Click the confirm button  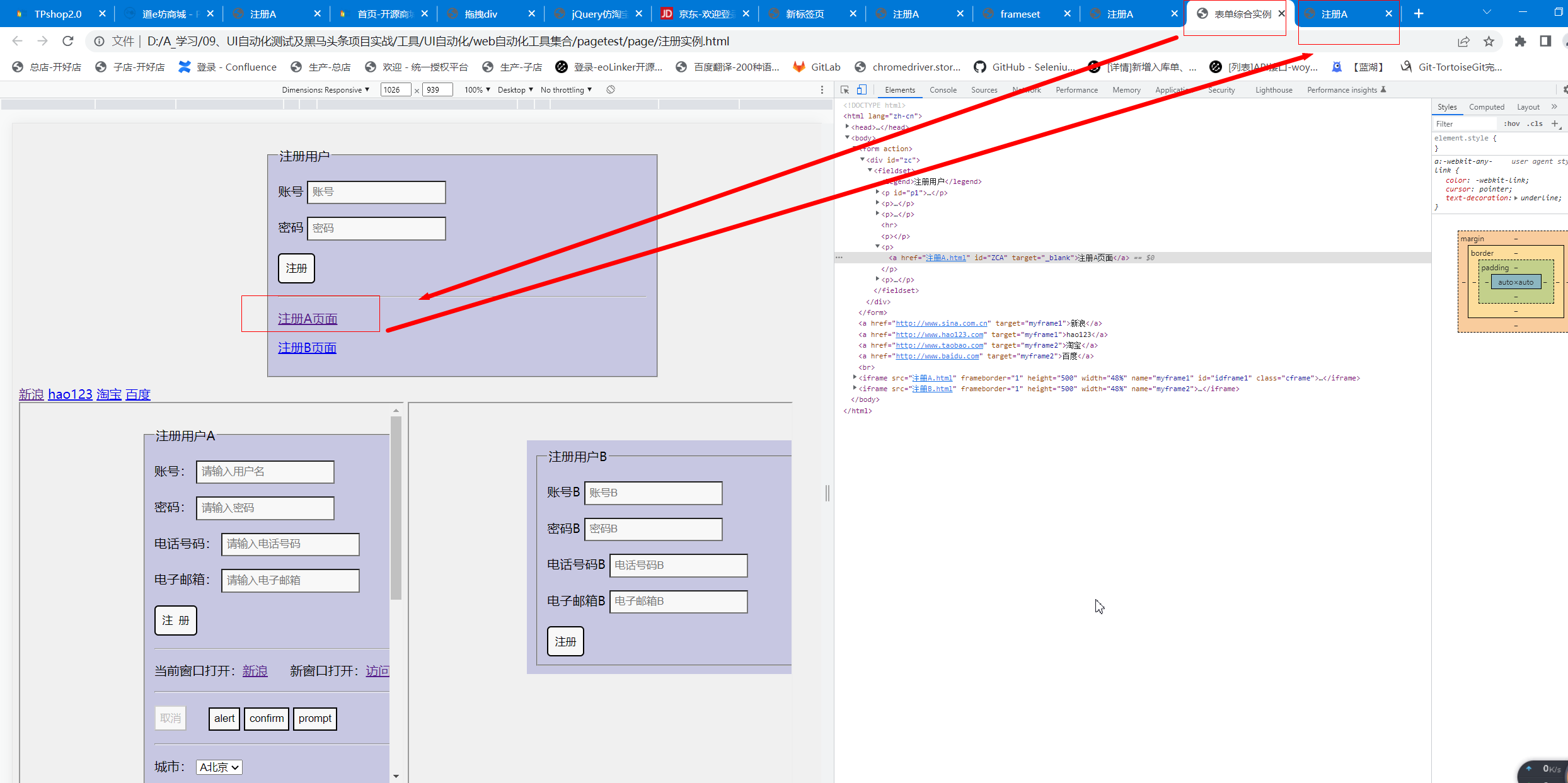point(266,718)
